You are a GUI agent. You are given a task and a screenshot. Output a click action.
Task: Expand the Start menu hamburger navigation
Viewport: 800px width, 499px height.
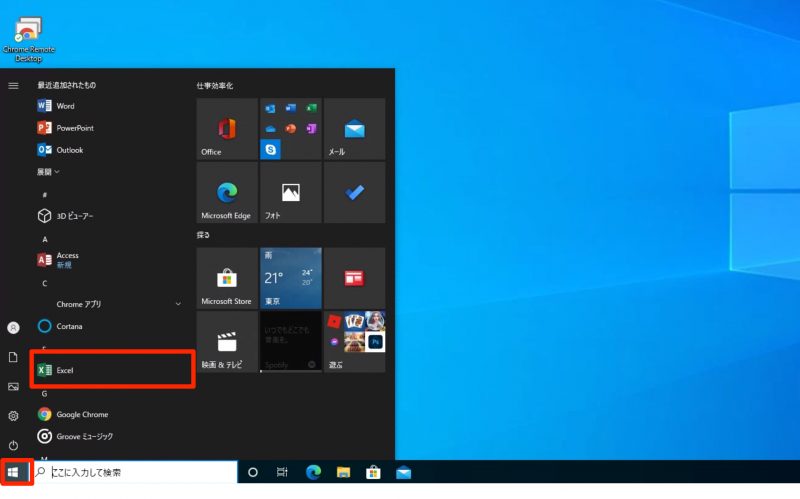click(13, 86)
